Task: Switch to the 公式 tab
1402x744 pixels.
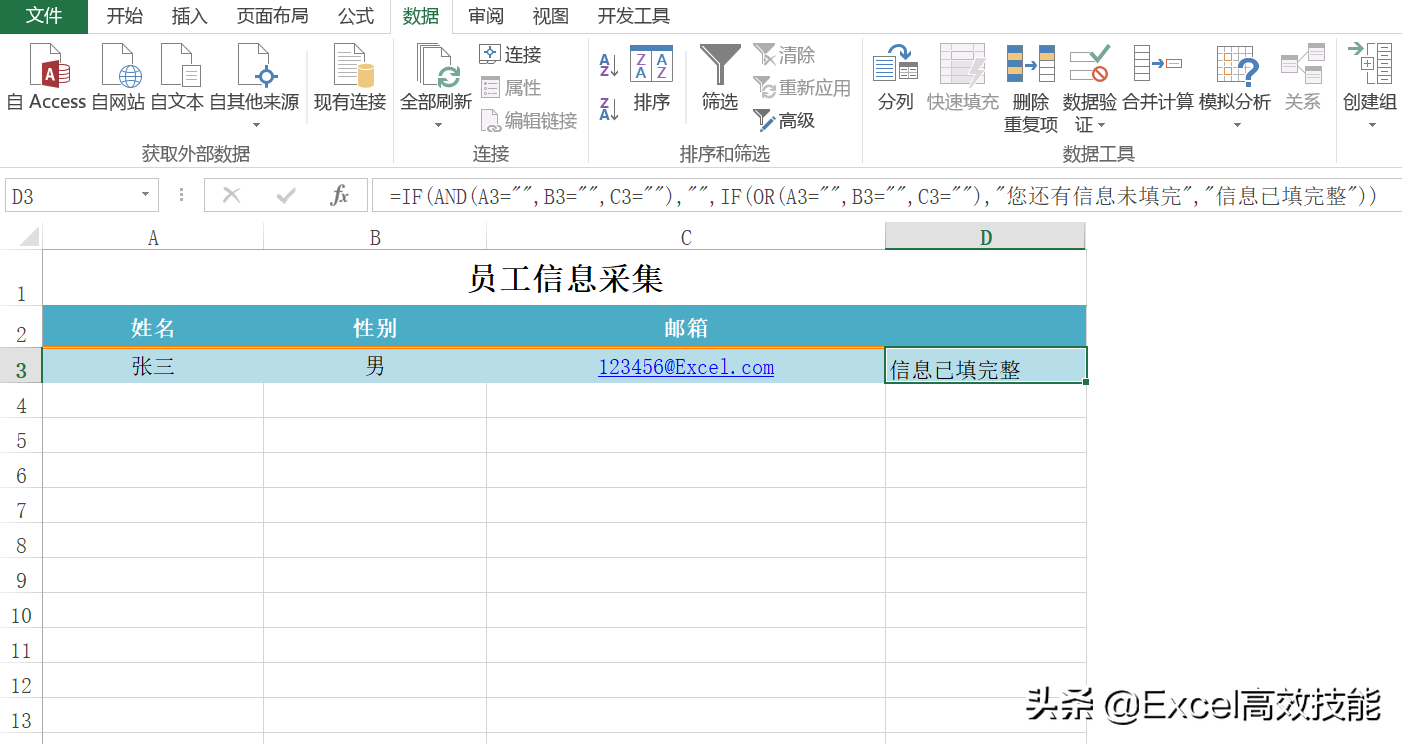Action: pos(356,16)
